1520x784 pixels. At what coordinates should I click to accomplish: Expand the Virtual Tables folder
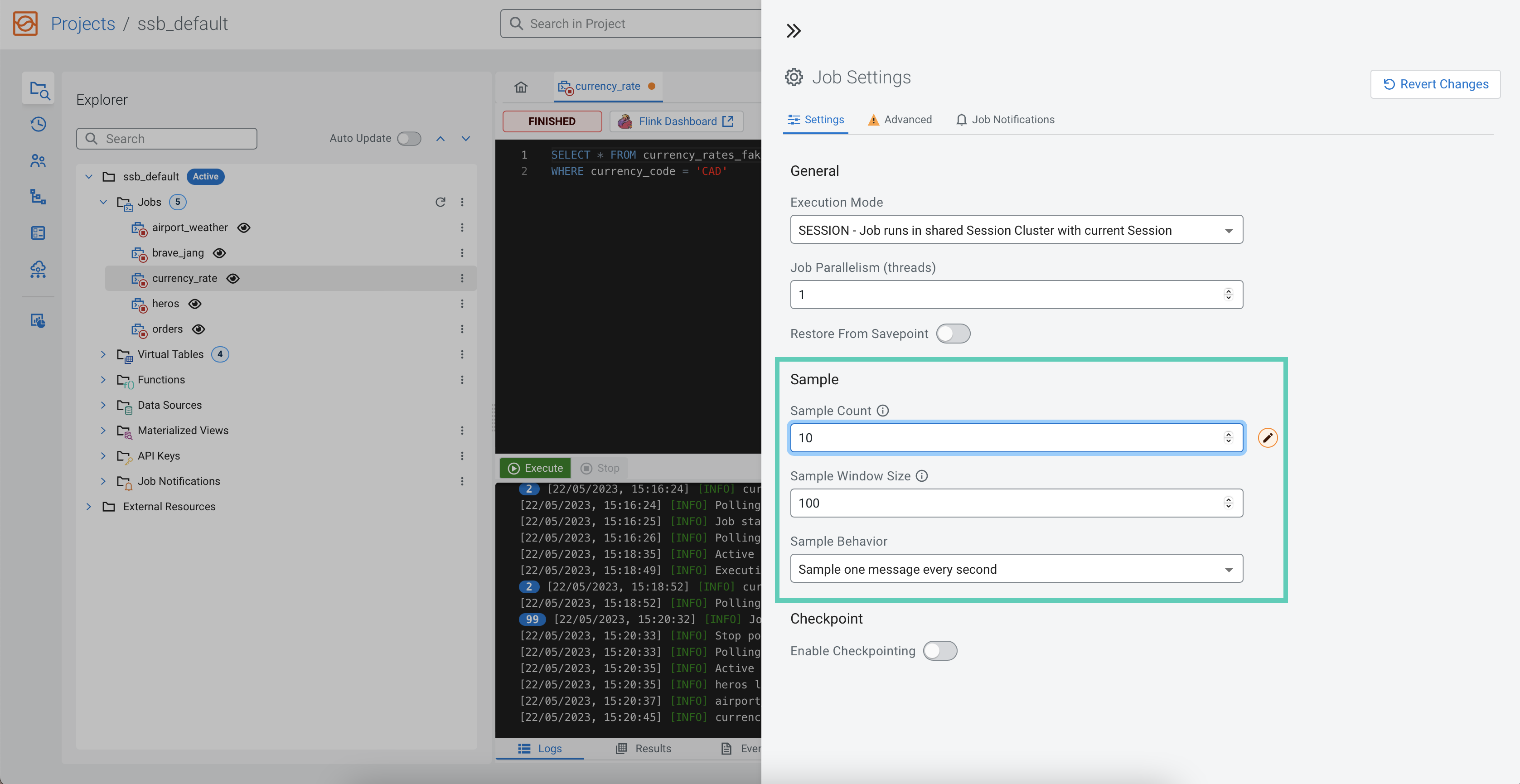point(103,354)
